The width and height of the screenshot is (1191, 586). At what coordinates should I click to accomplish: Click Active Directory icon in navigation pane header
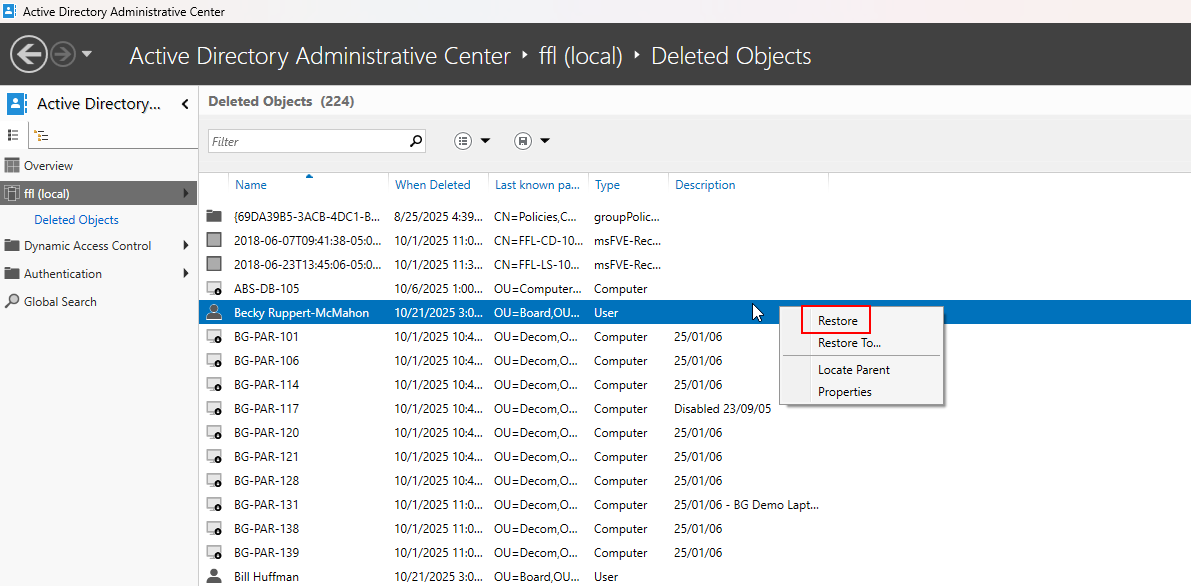[17, 104]
